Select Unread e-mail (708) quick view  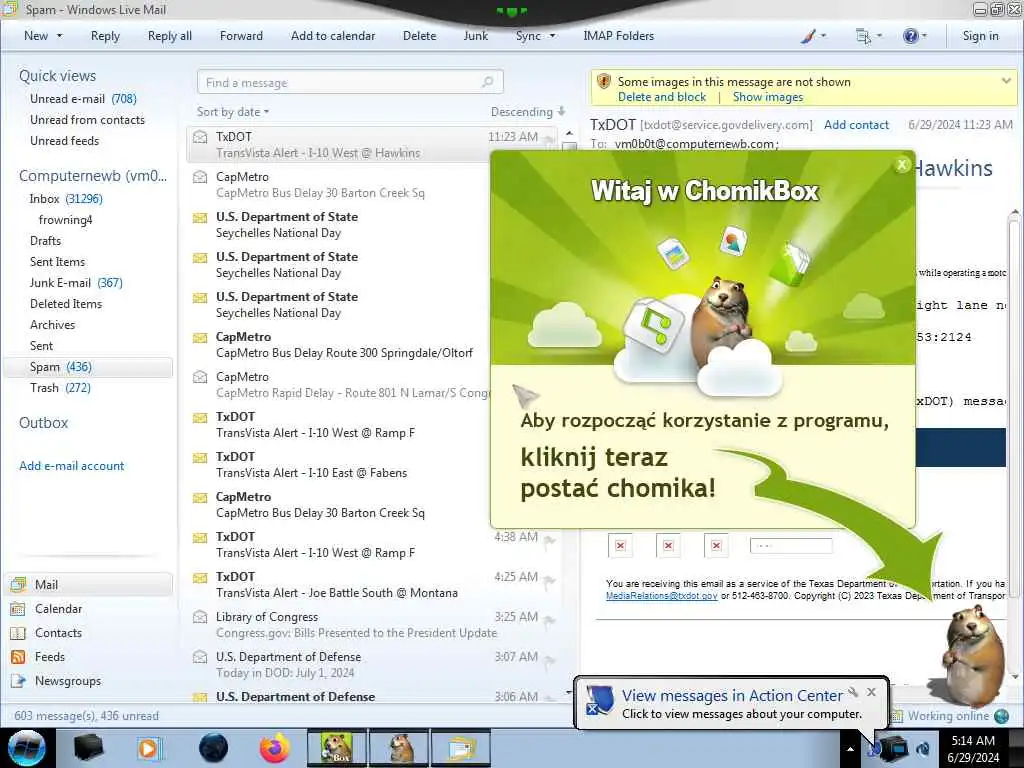[83, 99]
